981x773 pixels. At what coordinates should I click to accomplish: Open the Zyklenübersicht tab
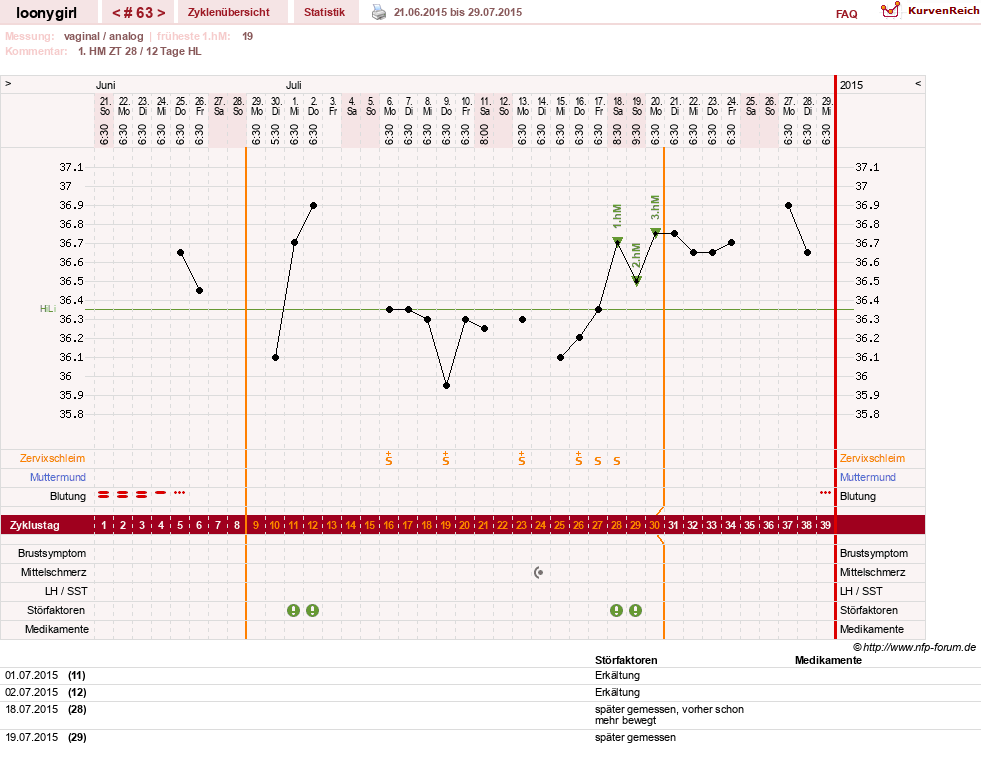(228, 12)
